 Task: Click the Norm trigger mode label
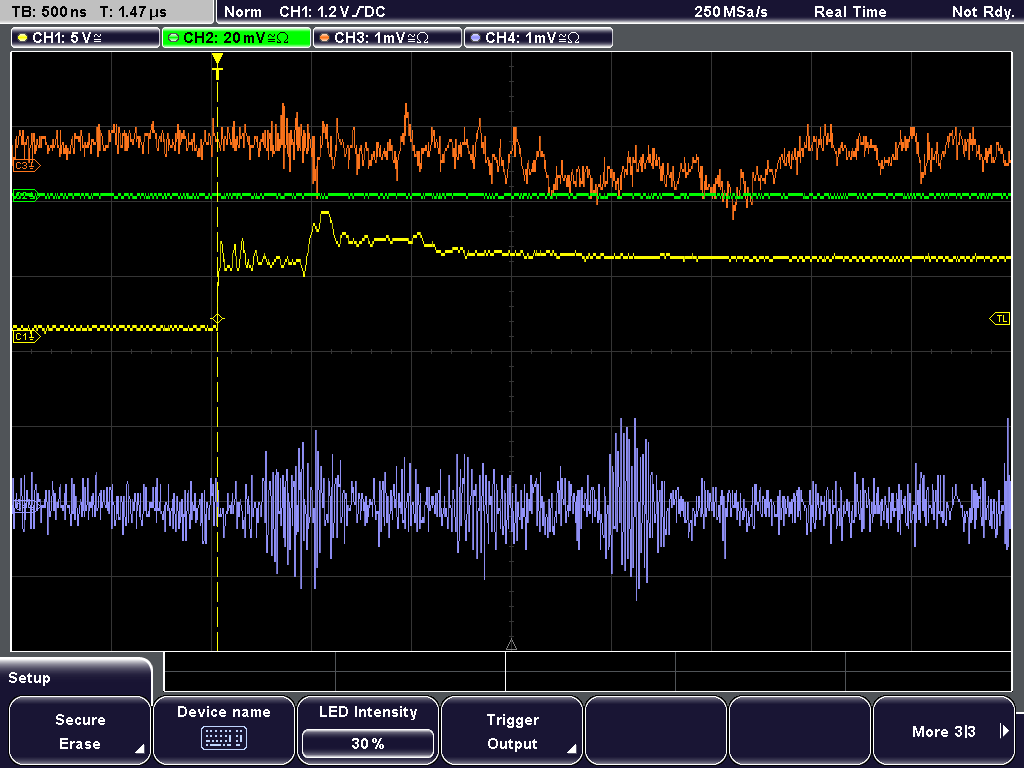[x=243, y=12]
